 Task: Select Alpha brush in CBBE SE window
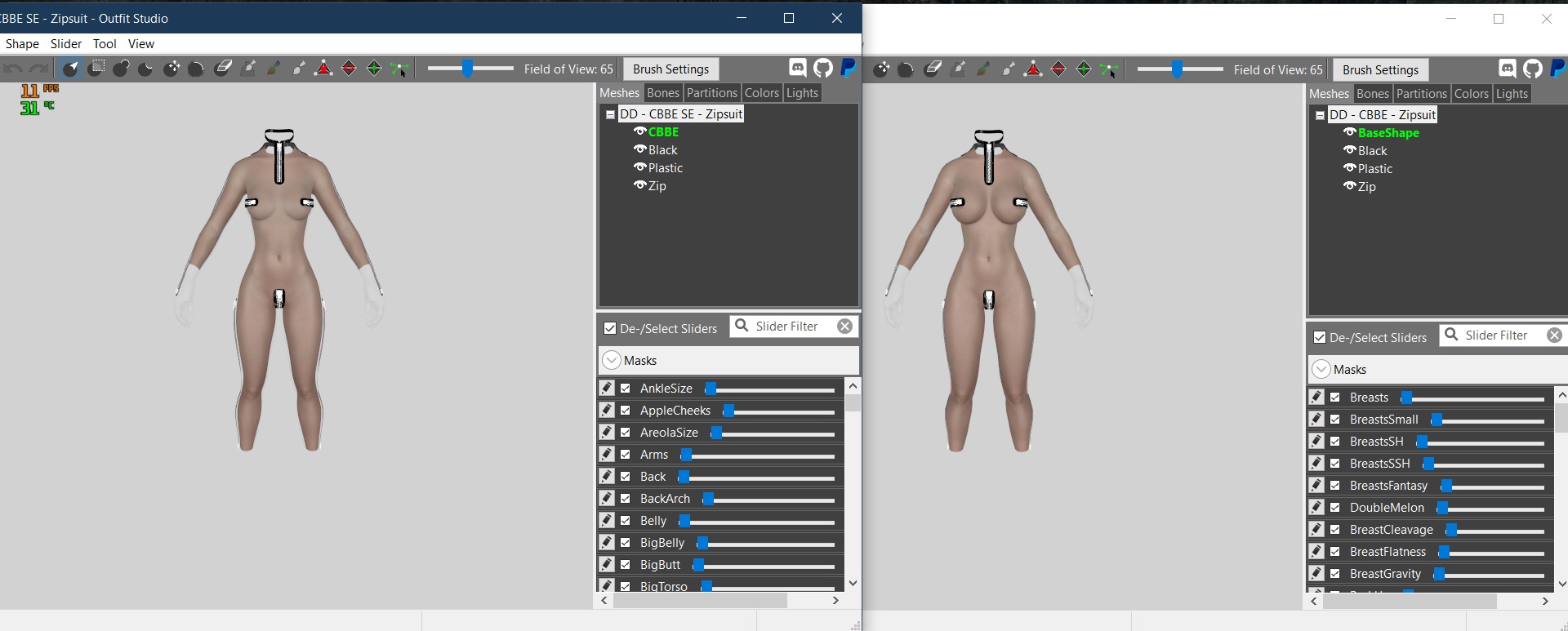(x=299, y=69)
